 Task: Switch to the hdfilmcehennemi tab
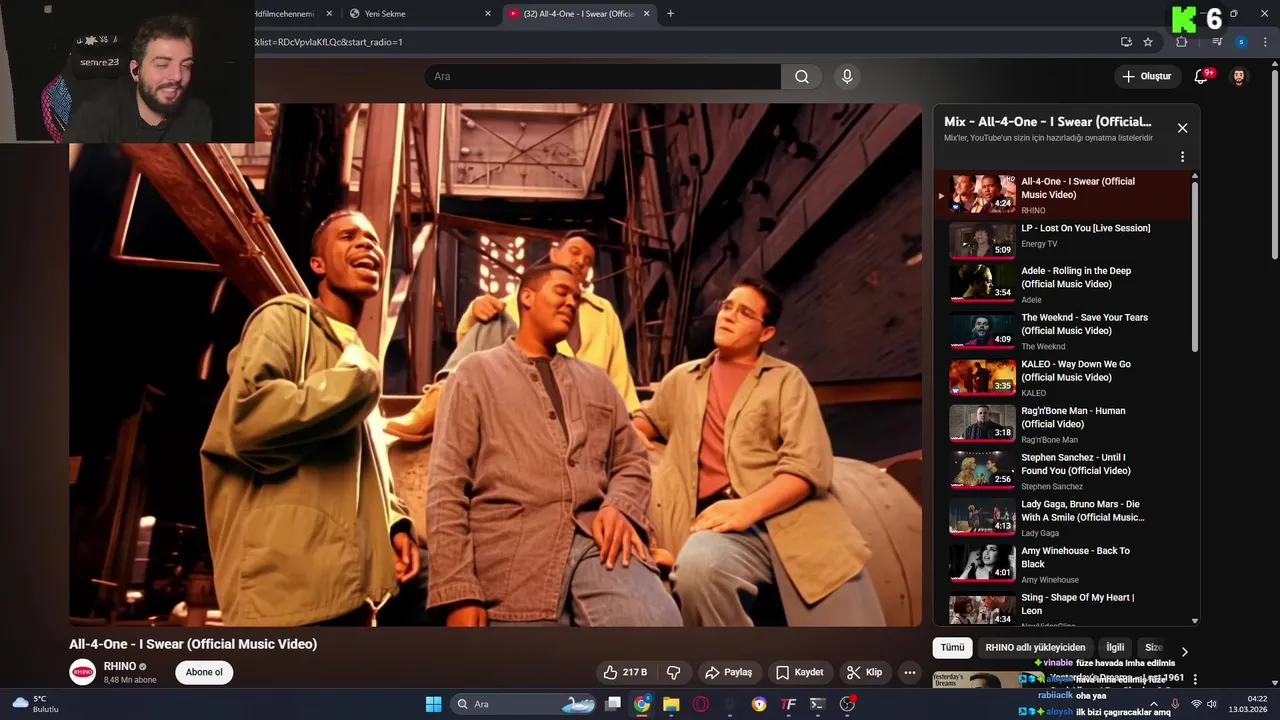coord(290,14)
